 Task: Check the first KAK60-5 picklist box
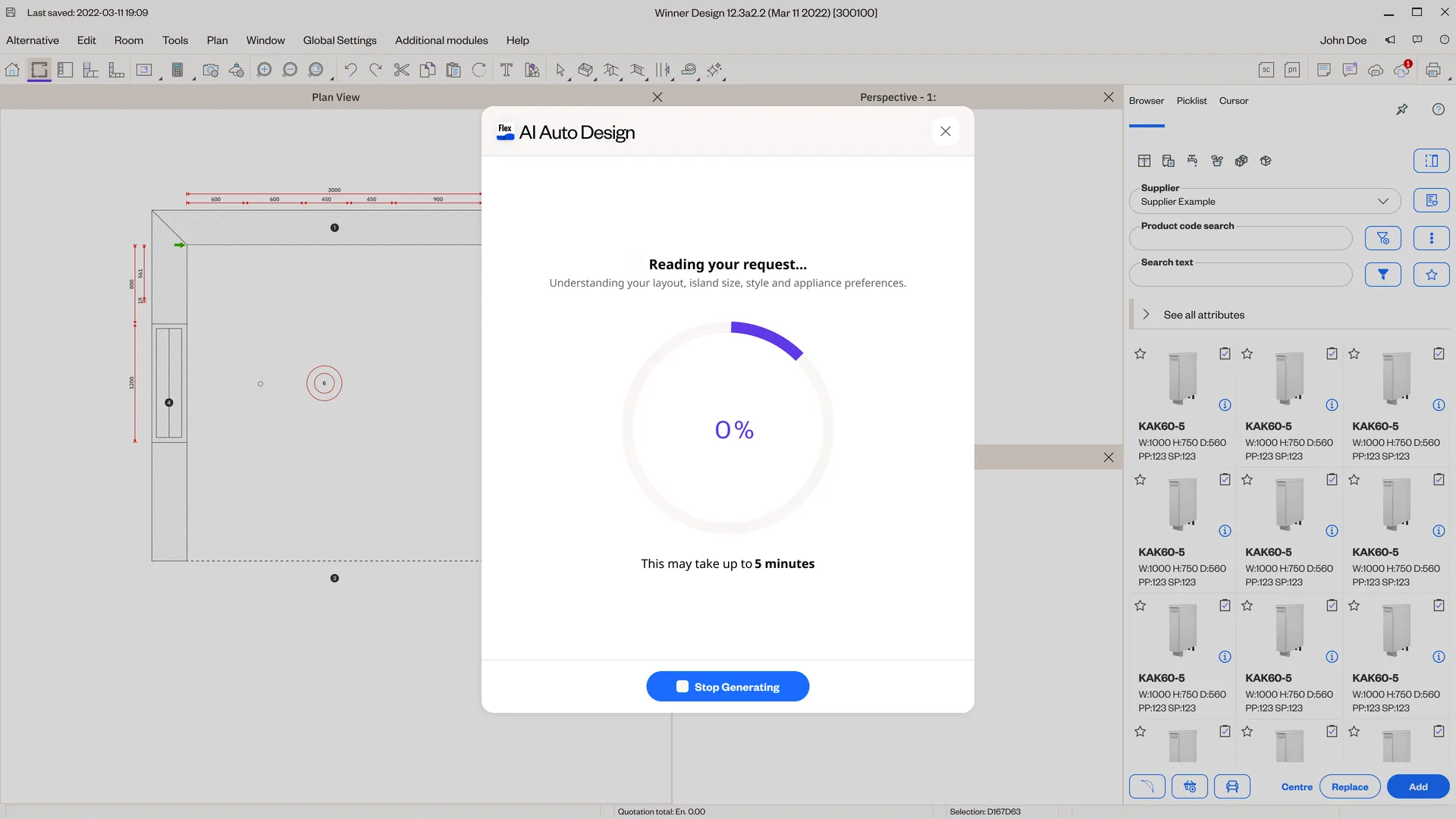tap(1225, 353)
